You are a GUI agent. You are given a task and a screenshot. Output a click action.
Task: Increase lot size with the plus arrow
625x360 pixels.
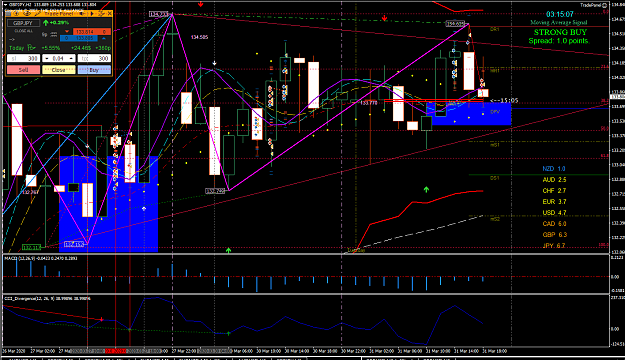tap(71, 58)
